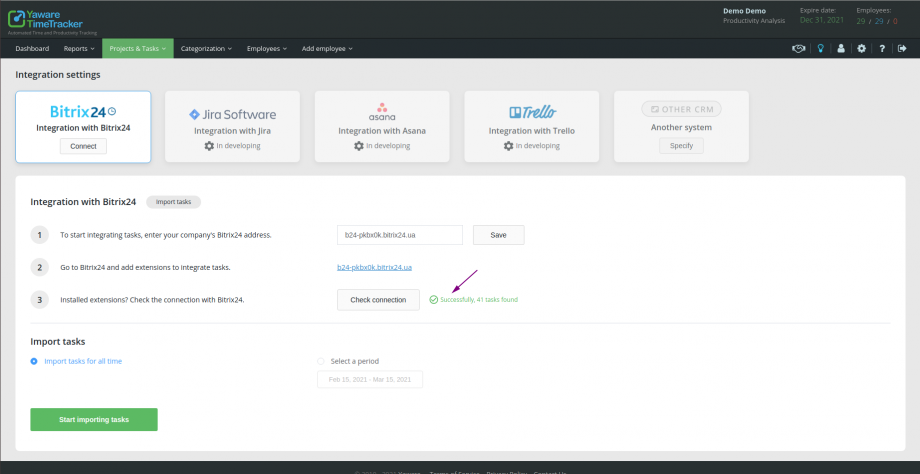Image resolution: width=920 pixels, height=474 pixels.
Task: Click the Bitrix24 logo in the integration card
Action: 83,111
